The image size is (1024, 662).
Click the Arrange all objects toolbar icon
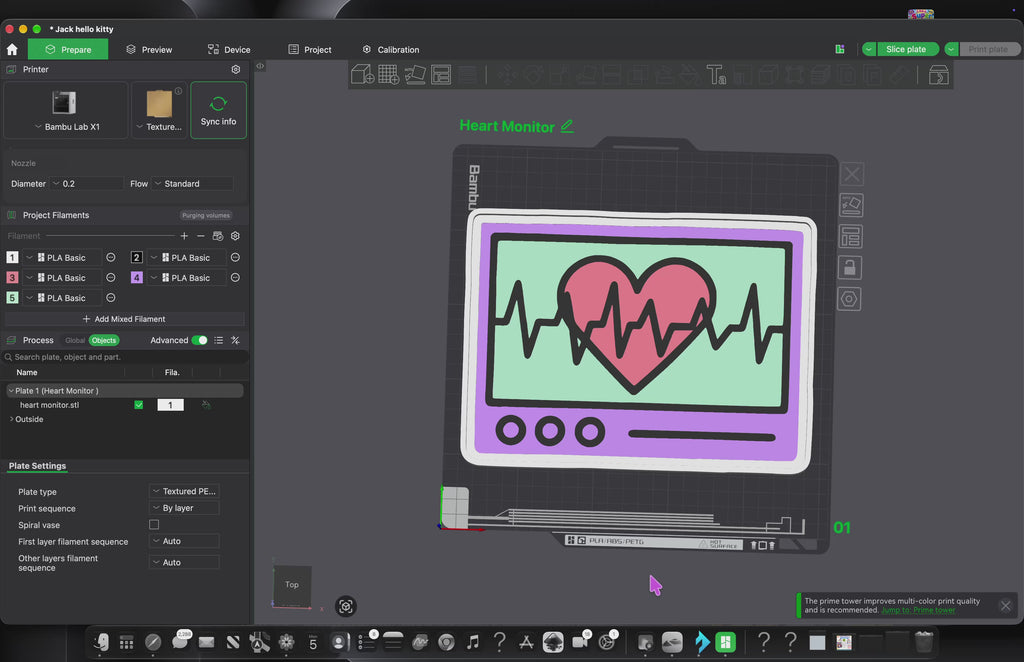(x=441, y=75)
